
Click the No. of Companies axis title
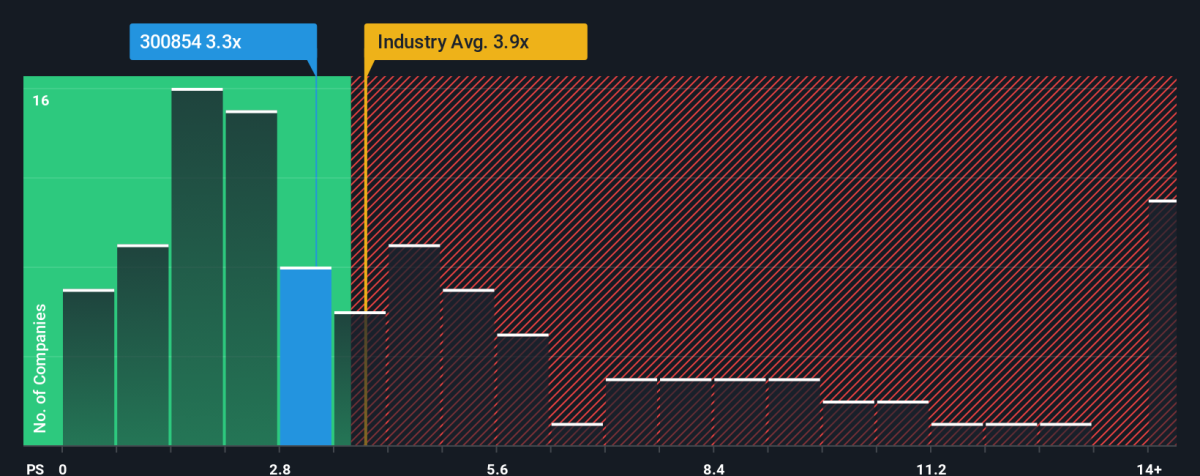pos(41,368)
